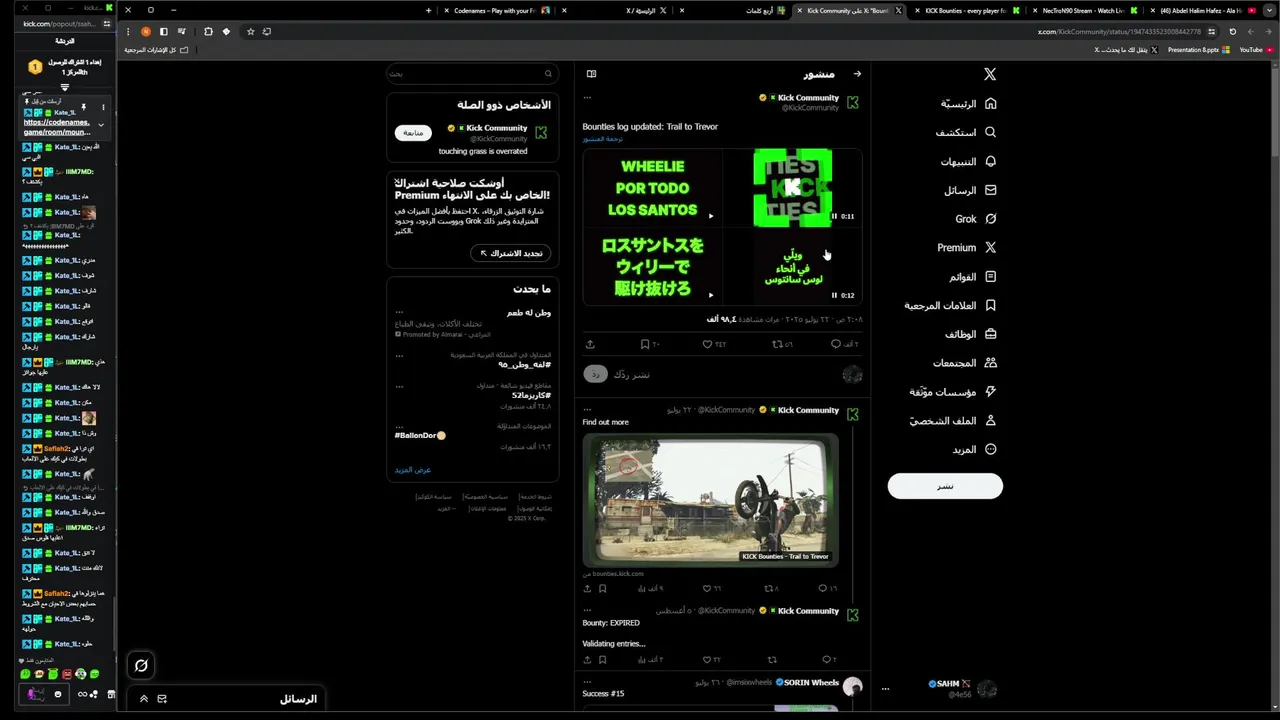Click the X logo at the top of the sidebar

tap(990, 74)
